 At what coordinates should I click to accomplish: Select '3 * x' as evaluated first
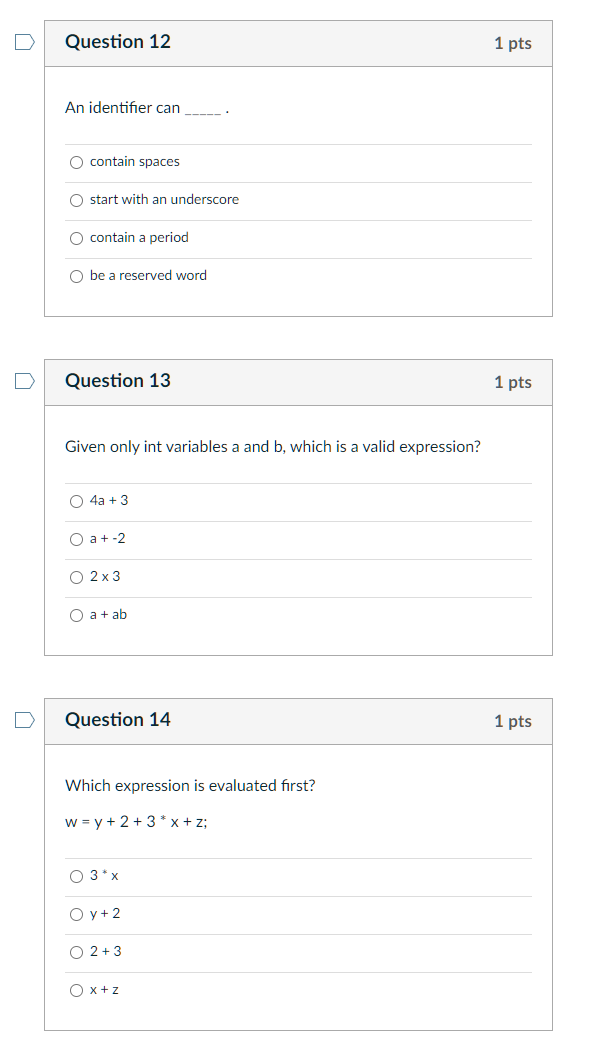pyautogui.click(x=77, y=877)
